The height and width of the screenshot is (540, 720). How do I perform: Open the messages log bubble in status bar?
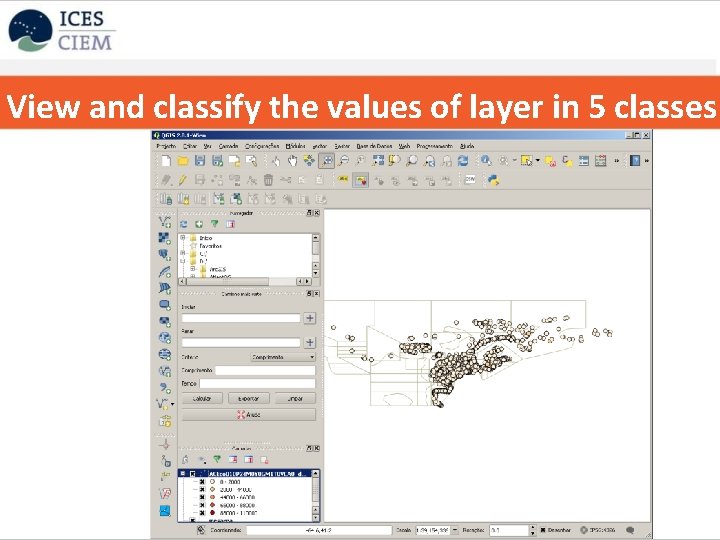pyautogui.click(x=630, y=530)
